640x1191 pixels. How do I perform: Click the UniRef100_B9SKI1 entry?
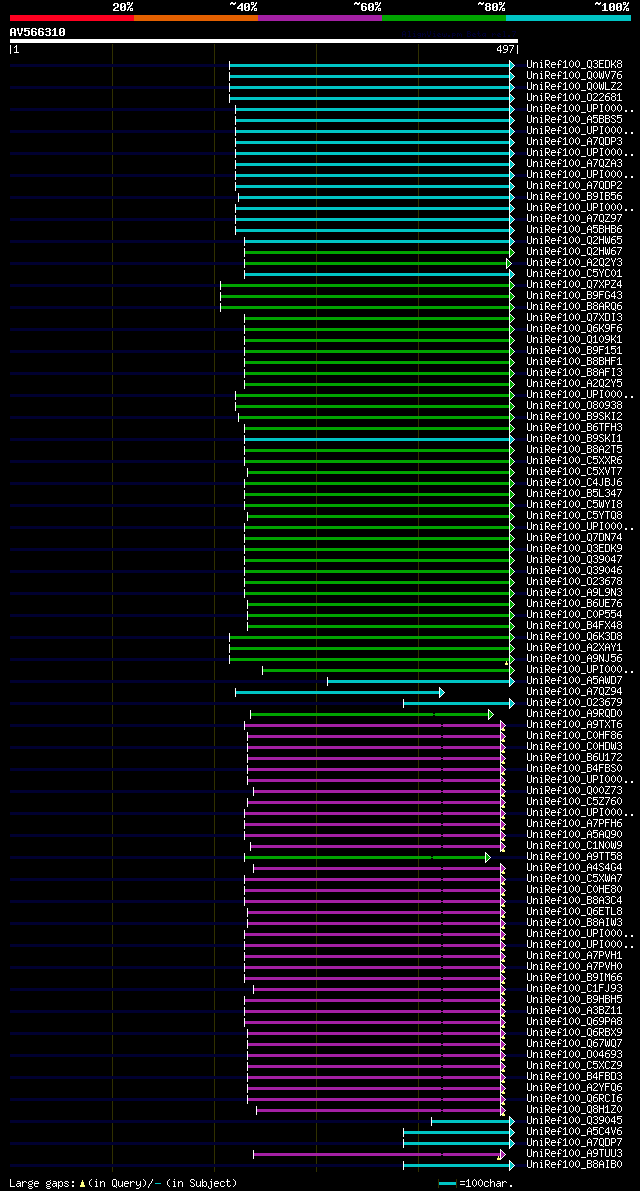point(574,439)
